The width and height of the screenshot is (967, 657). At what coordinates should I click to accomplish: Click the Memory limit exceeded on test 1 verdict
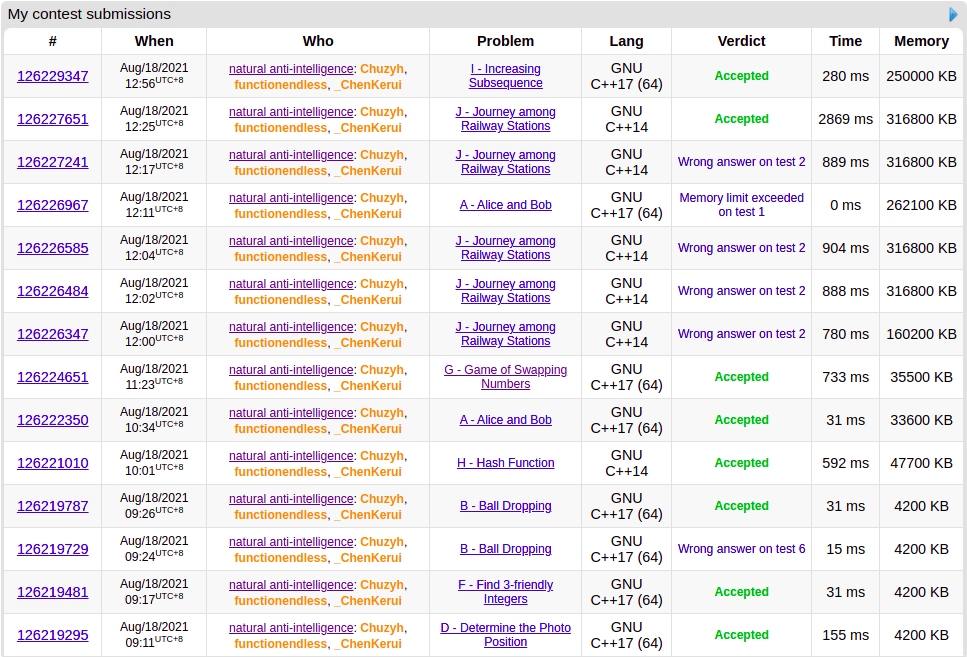[741, 205]
